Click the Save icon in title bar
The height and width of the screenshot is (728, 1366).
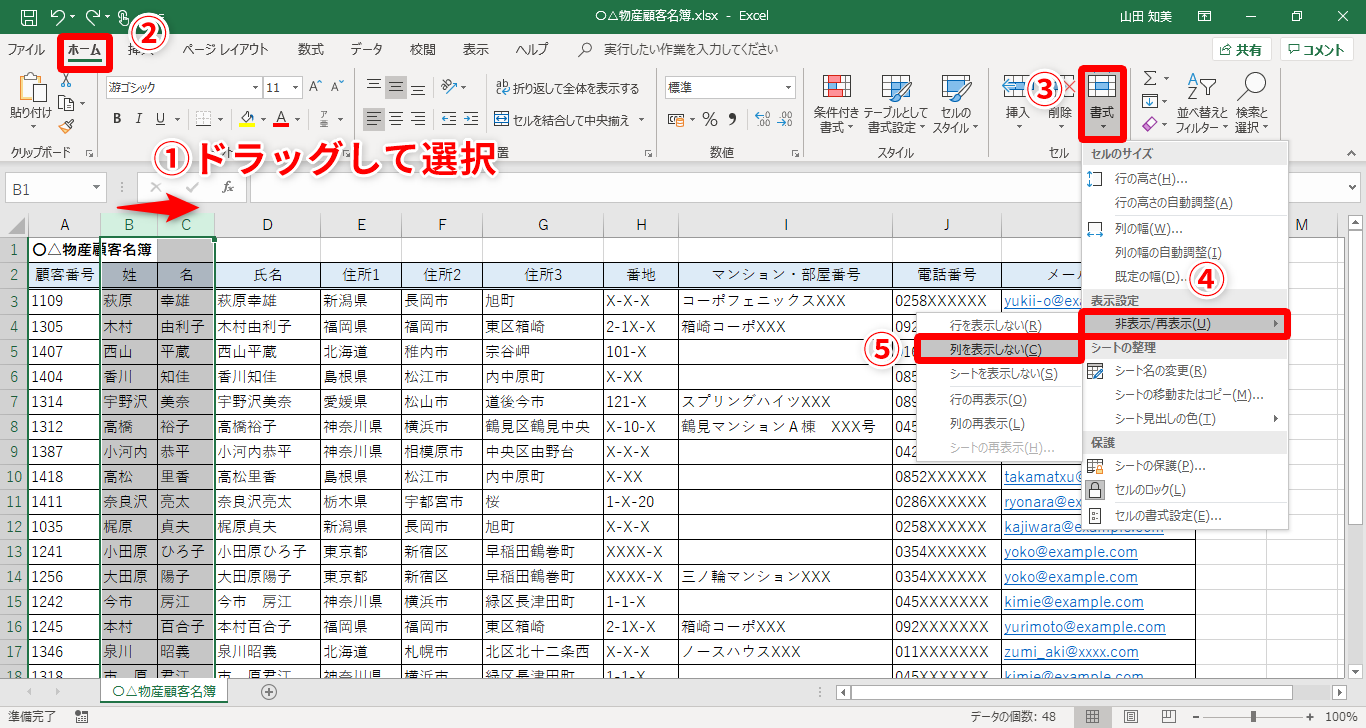point(29,16)
